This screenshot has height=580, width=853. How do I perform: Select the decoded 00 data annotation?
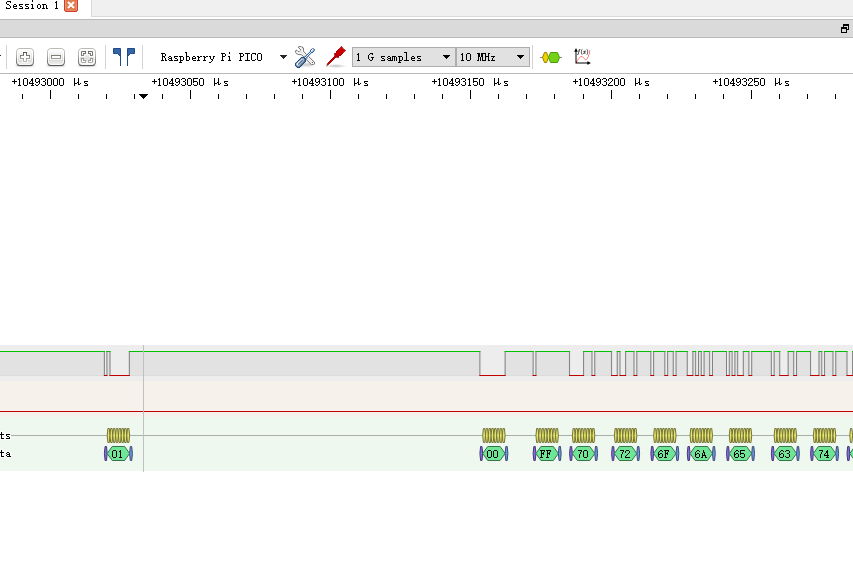[493, 454]
